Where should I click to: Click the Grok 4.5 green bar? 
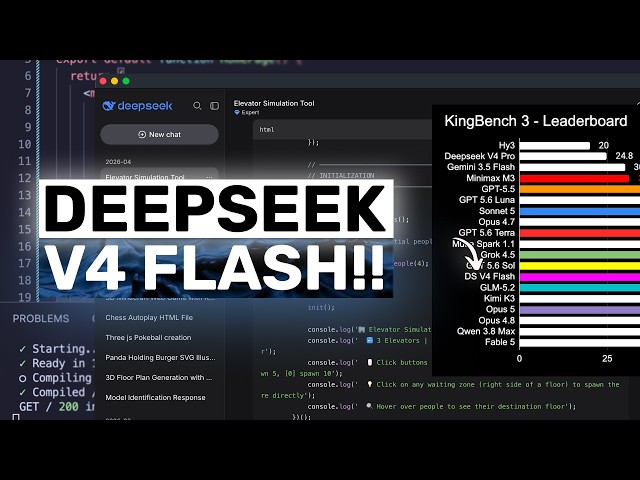coord(580,255)
